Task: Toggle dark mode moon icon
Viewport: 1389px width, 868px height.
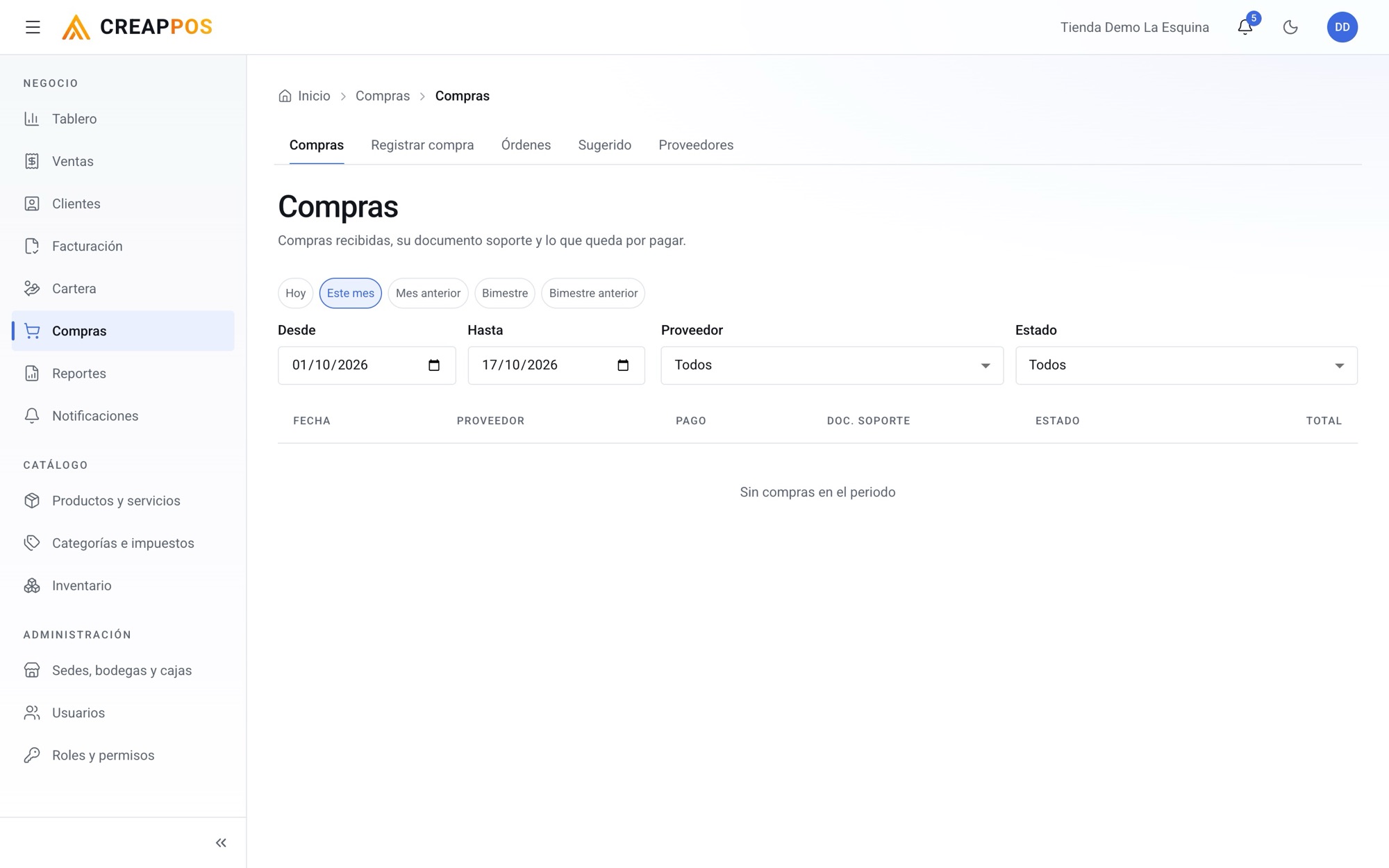Action: tap(1290, 27)
